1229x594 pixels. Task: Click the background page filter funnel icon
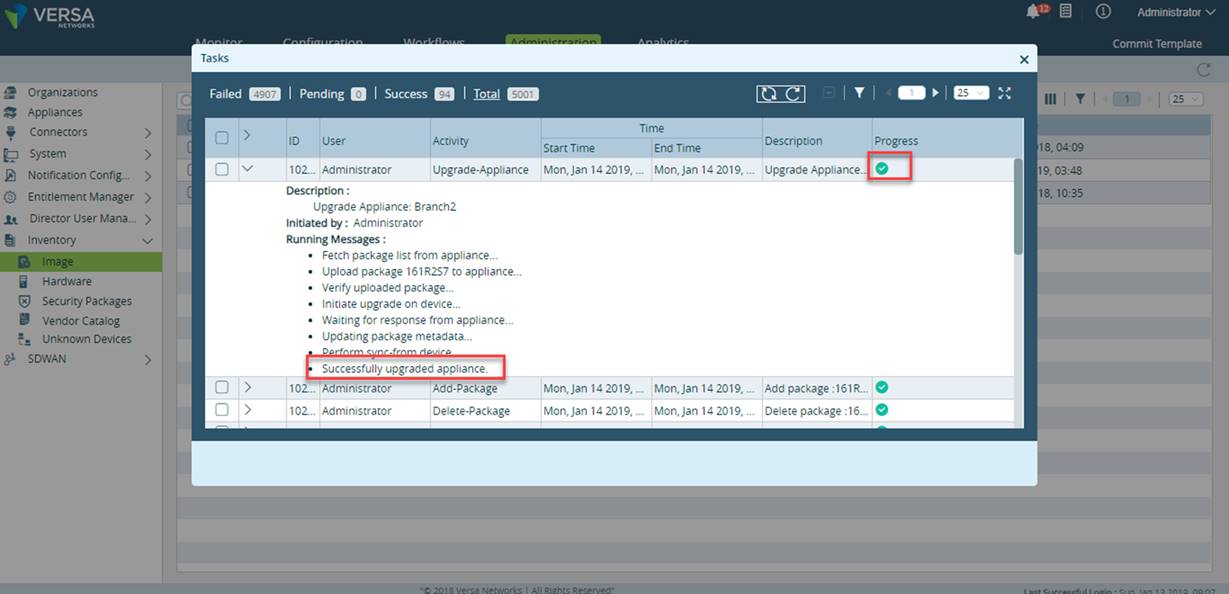tap(1080, 99)
